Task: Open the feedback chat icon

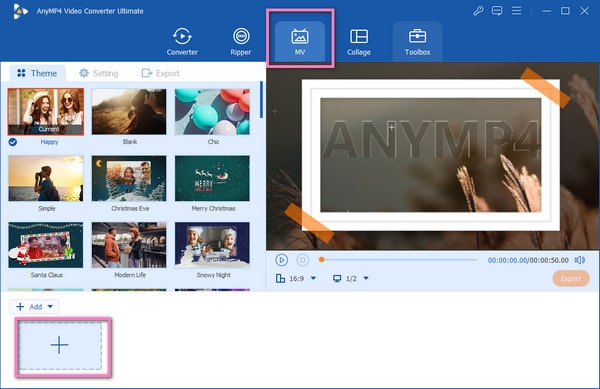Action: (x=497, y=11)
